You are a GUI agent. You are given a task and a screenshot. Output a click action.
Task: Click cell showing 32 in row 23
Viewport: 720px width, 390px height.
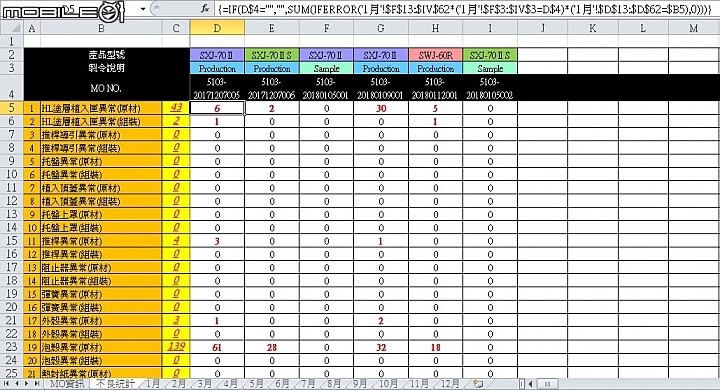[381, 347]
